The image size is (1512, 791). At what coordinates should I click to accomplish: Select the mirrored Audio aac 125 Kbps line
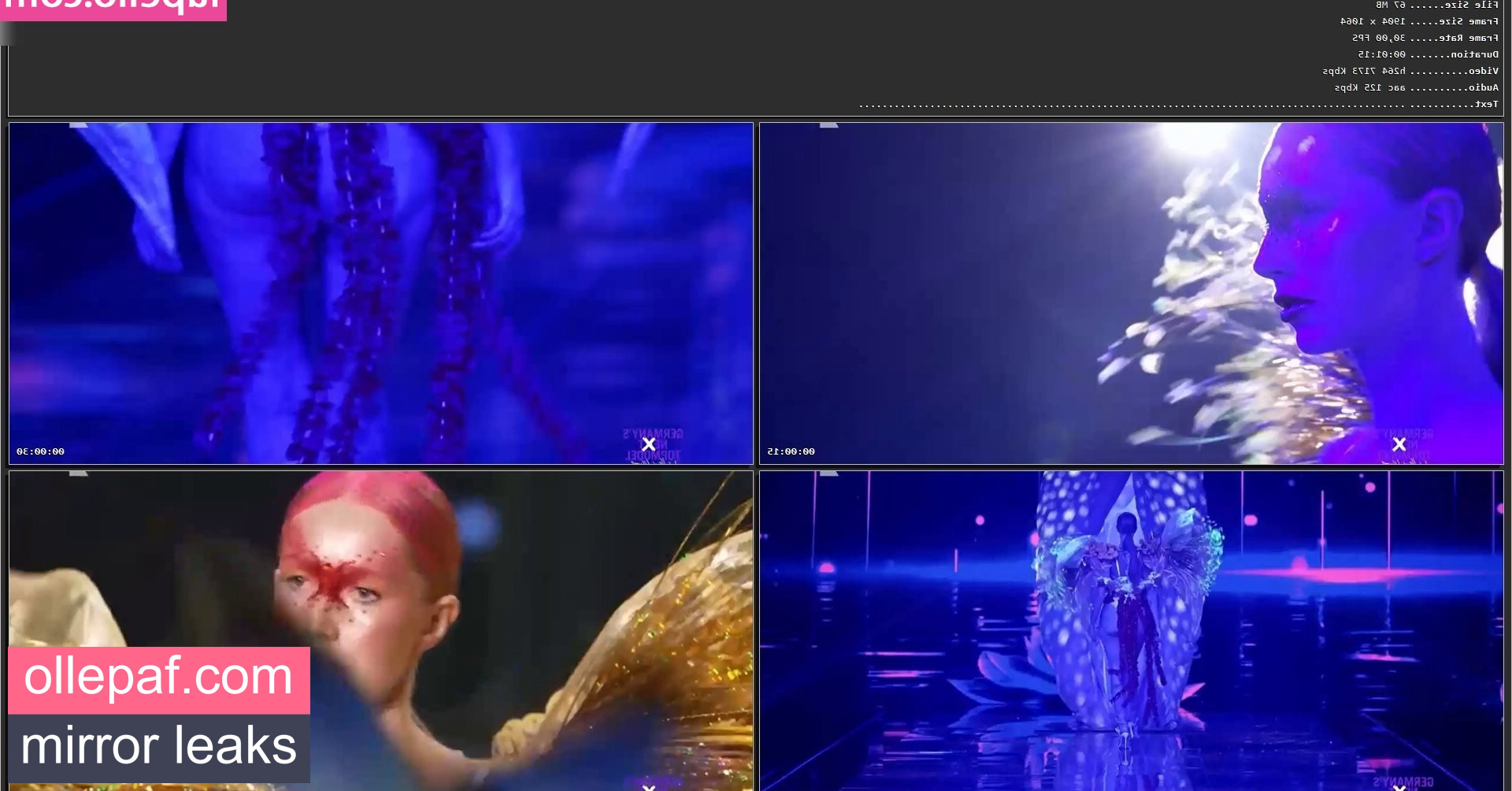coord(1417,87)
